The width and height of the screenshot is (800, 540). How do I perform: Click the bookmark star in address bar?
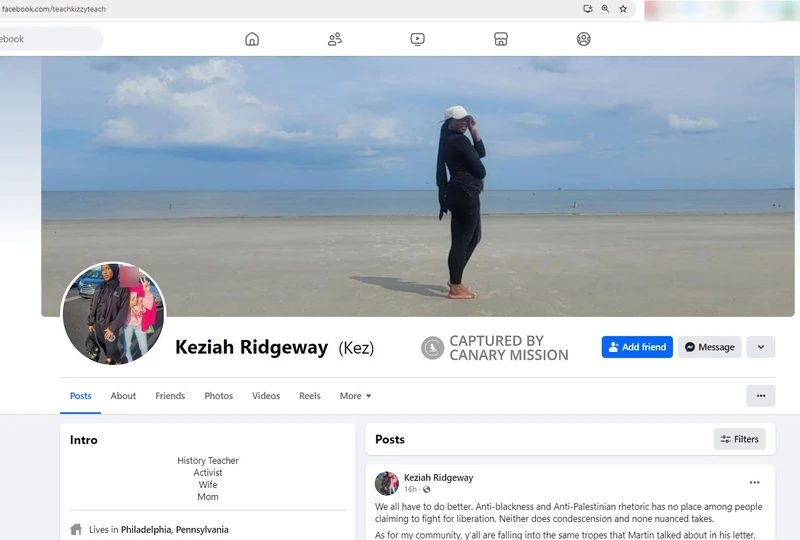pos(623,9)
